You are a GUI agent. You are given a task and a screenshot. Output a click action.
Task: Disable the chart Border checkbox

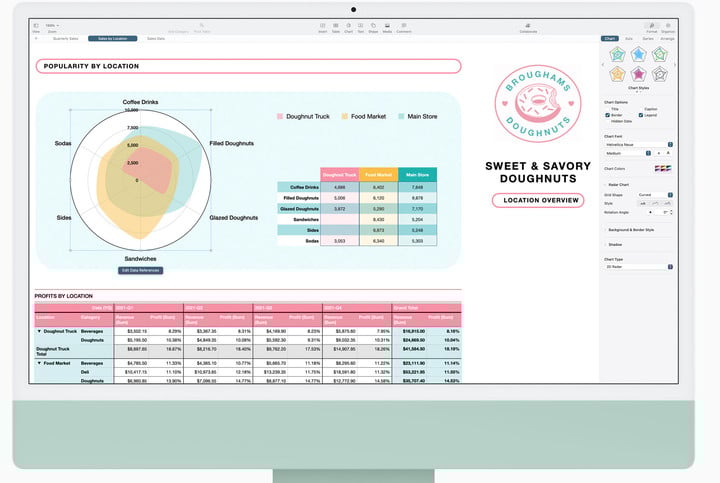(607, 114)
